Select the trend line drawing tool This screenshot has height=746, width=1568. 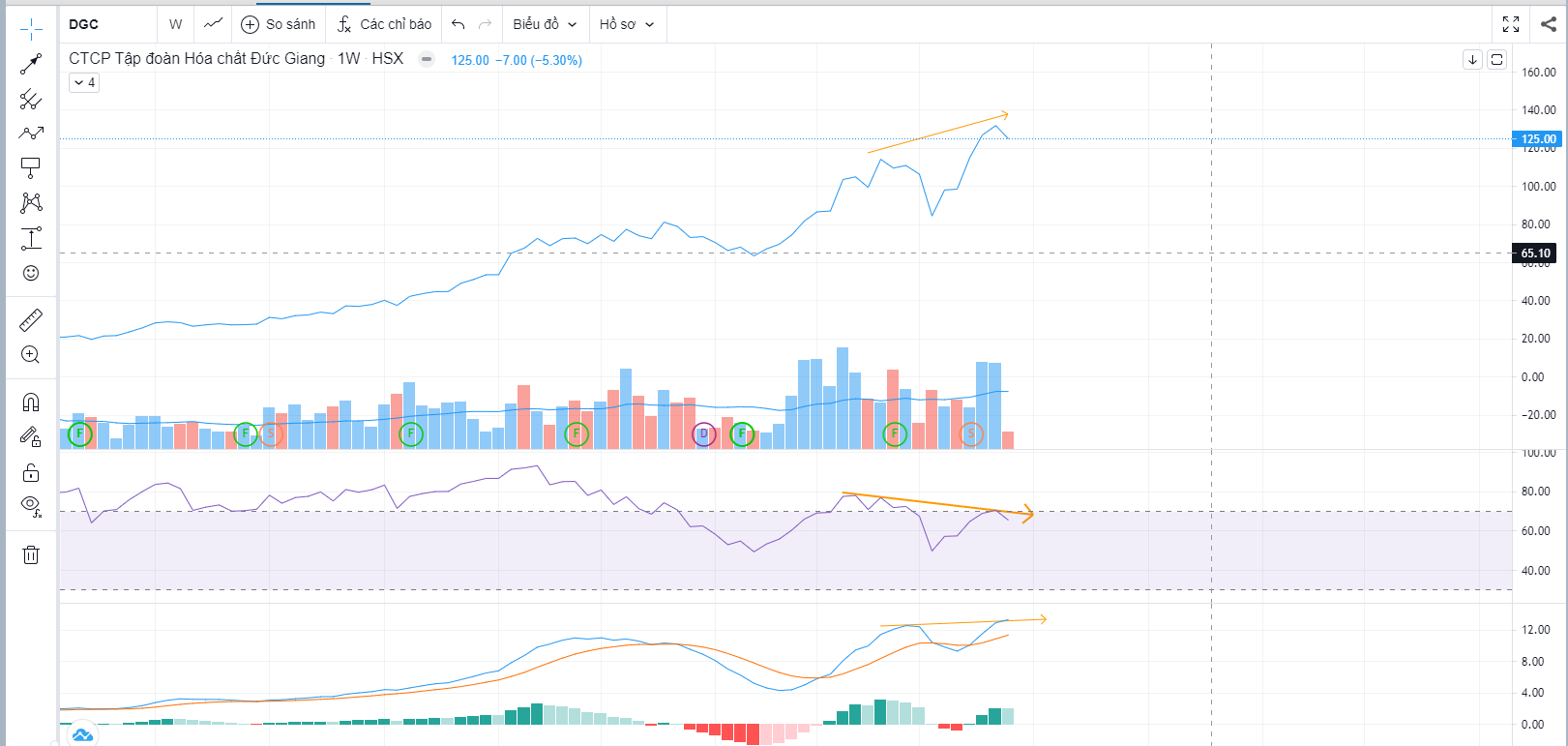pos(31,64)
